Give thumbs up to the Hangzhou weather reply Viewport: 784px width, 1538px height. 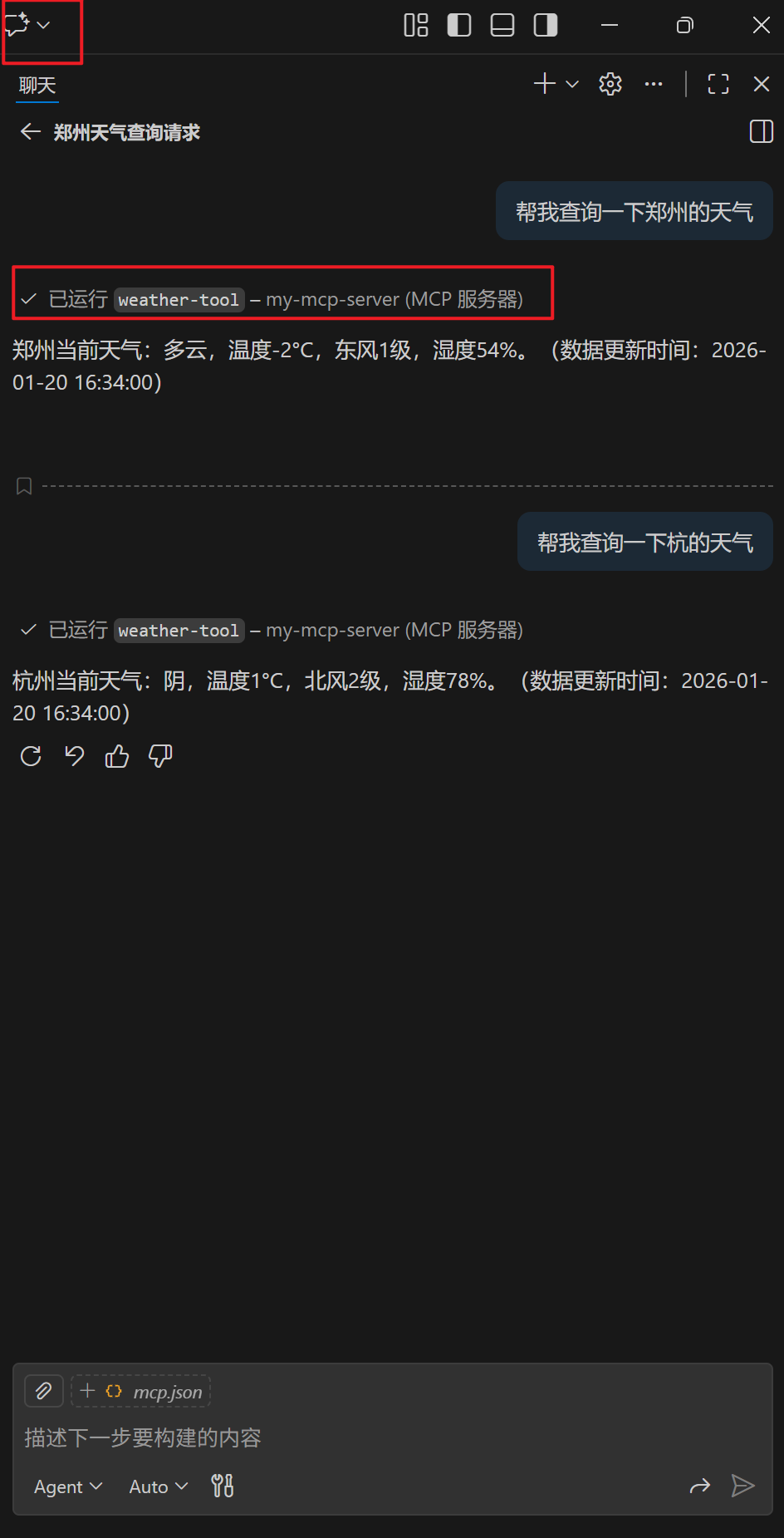click(117, 756)
